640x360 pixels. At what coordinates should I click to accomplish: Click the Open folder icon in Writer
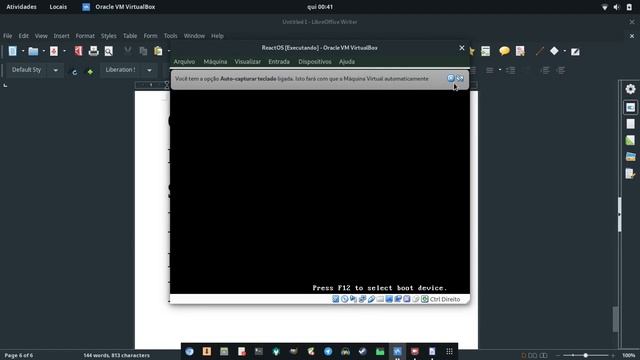pos(33,51)
